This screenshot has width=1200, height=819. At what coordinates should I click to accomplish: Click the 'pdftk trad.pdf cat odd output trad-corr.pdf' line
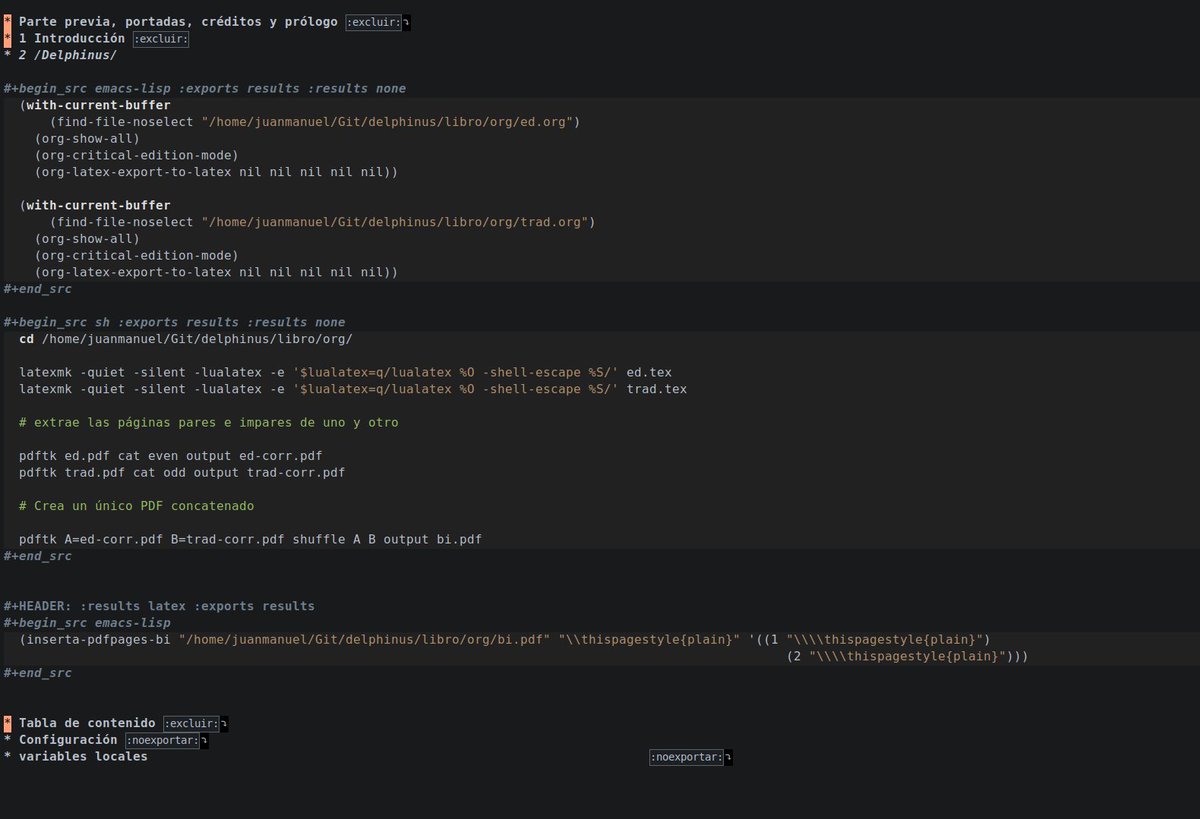click(182, 472)
